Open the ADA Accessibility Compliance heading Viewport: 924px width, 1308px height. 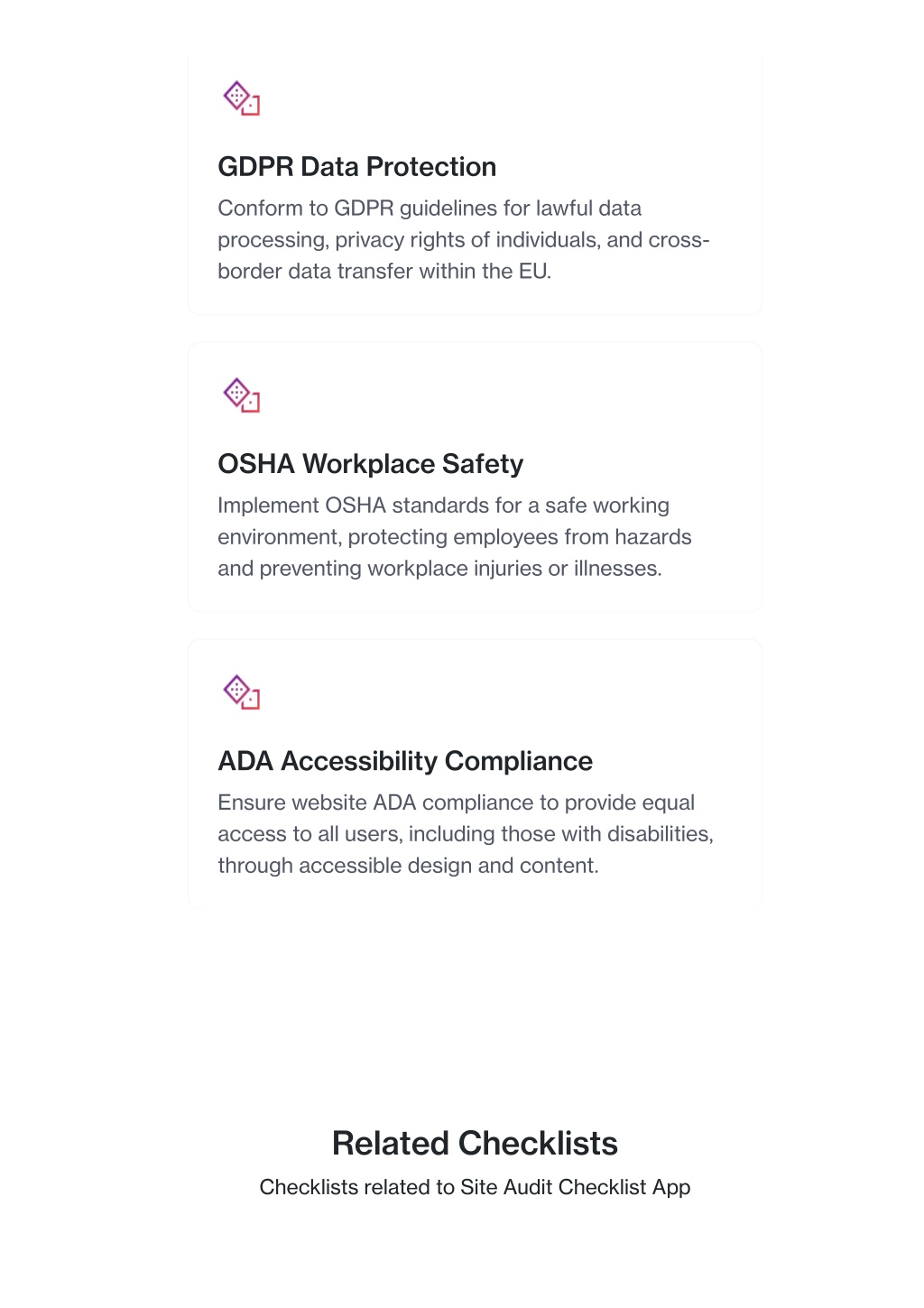tap(405, 761)
